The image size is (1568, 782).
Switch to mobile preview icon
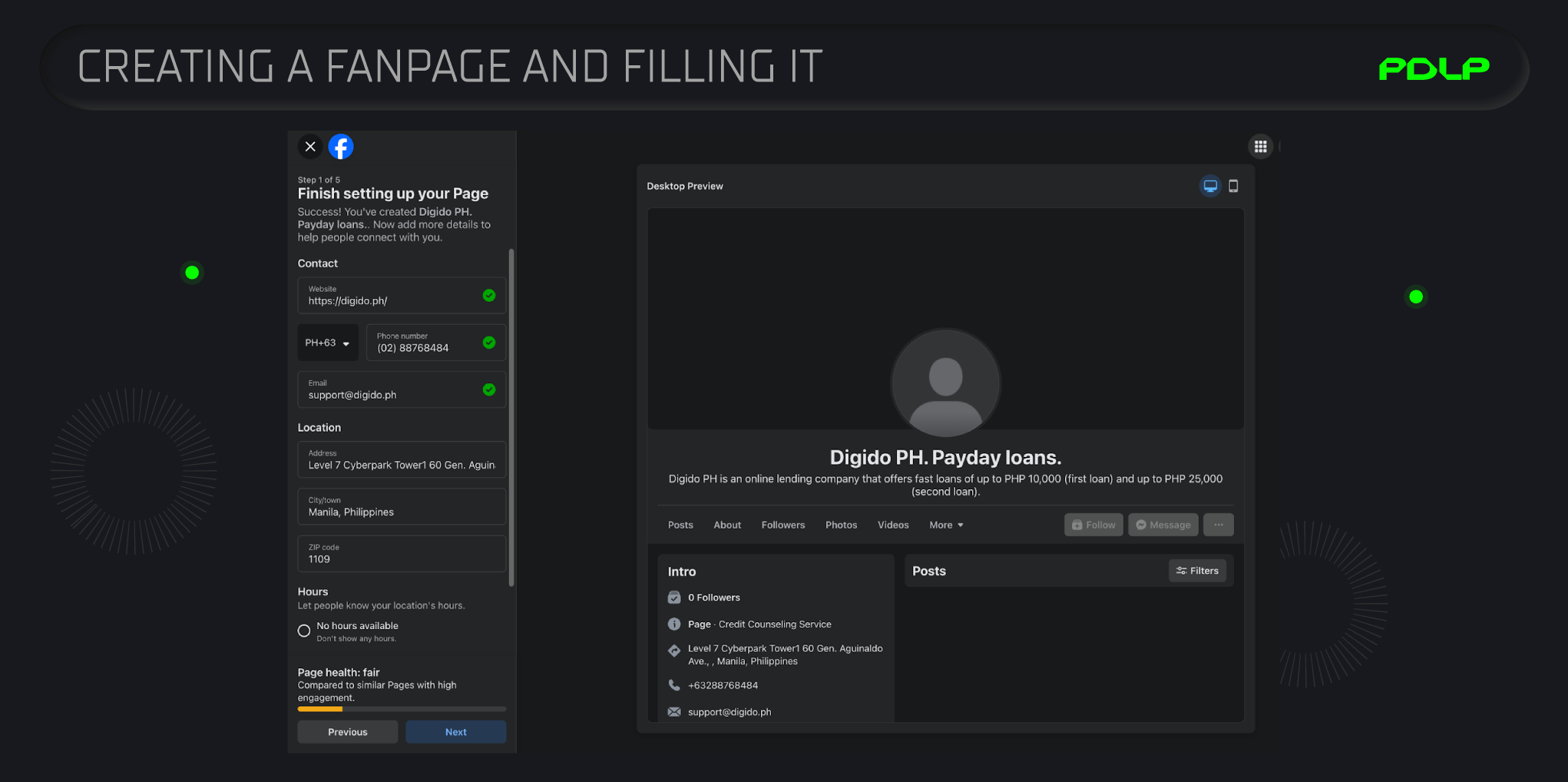[1233, 186]
